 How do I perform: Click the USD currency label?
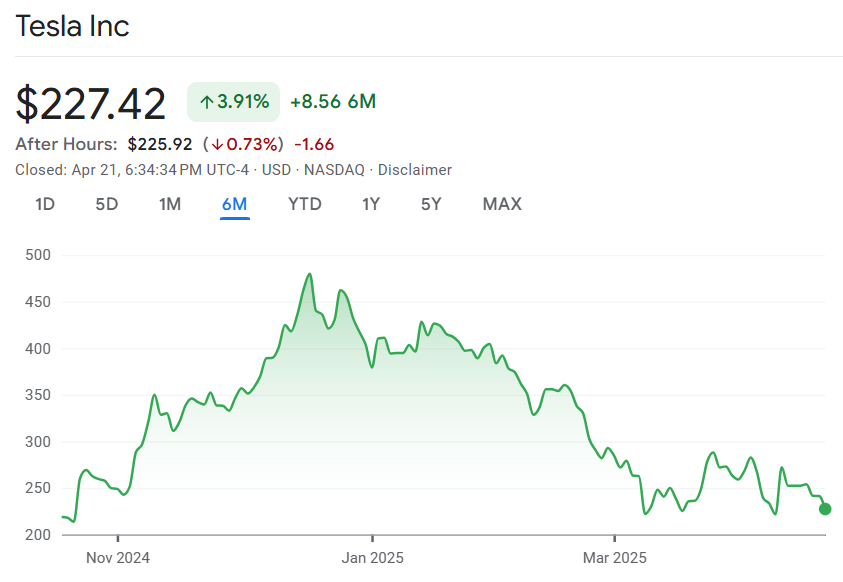coord(276,170)
